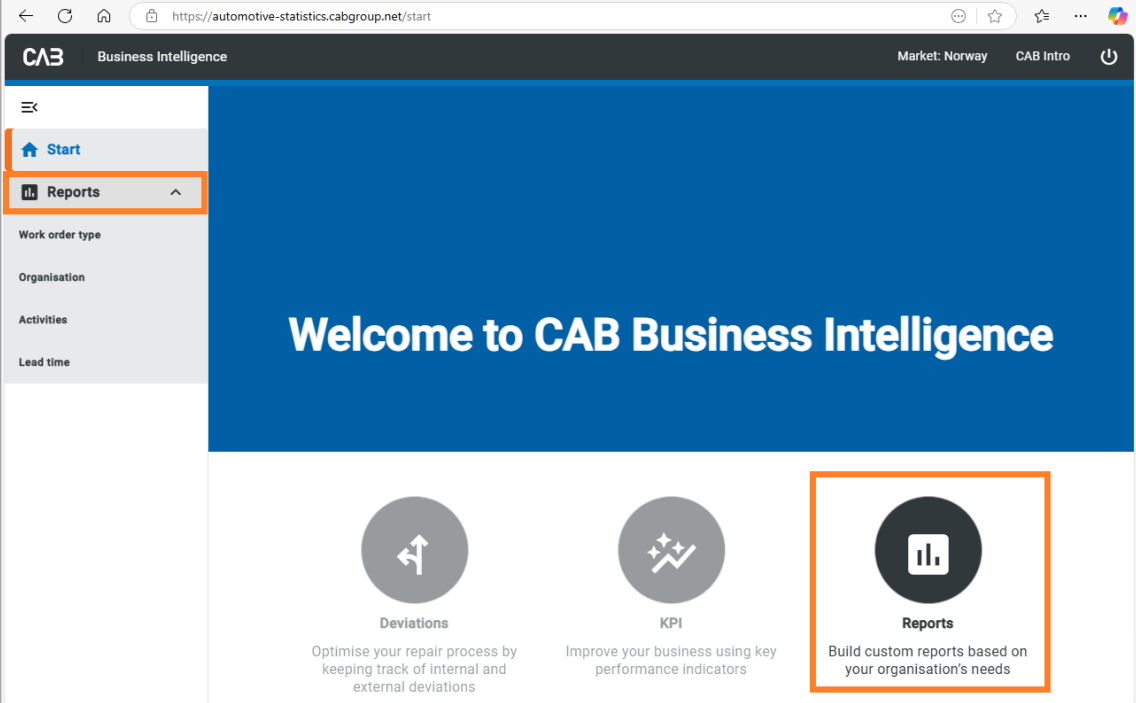Change market via Market: Norway
This screenshot has width=1136, height=703.
coord(942,56)
